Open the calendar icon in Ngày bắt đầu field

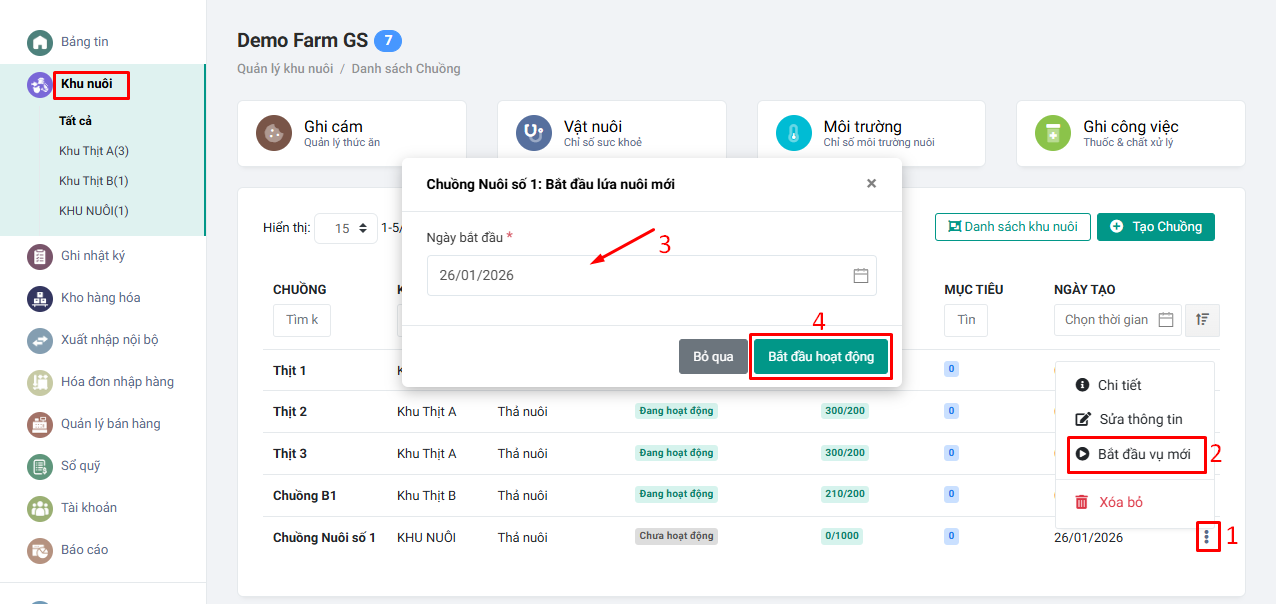click(861, 275)
